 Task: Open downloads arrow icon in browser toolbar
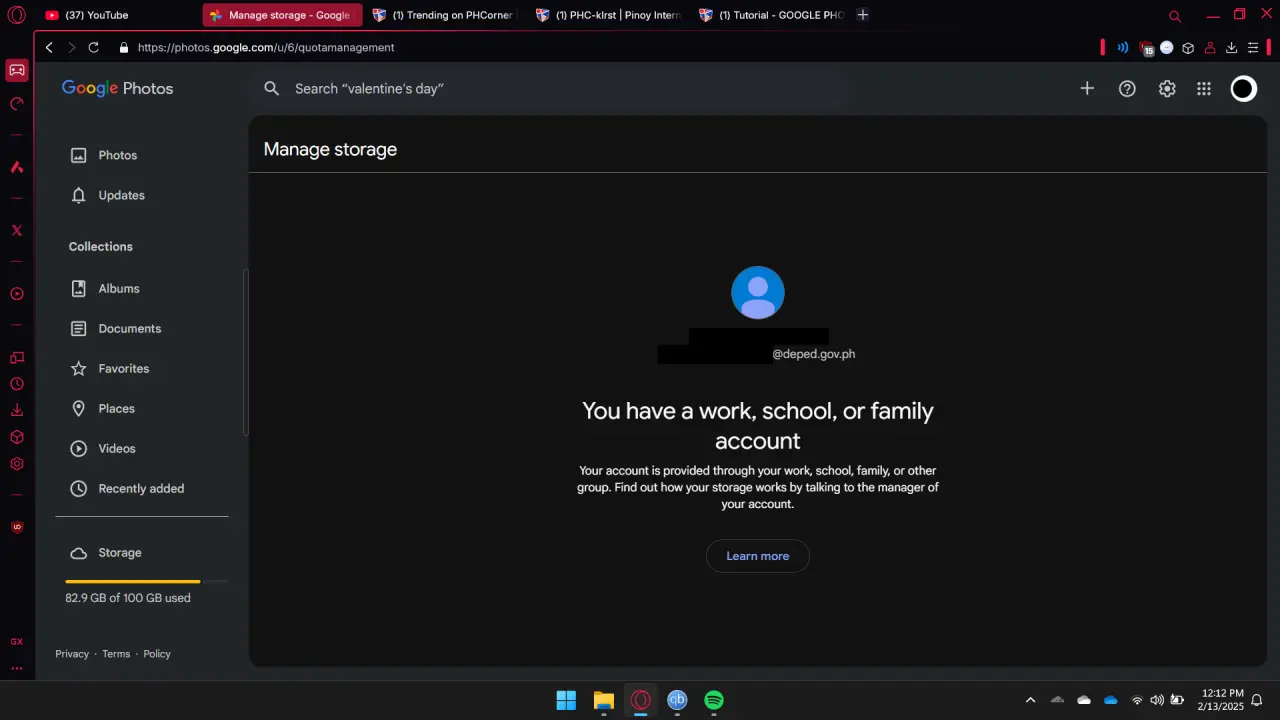pyautogui.click(x=1232, y=47)
